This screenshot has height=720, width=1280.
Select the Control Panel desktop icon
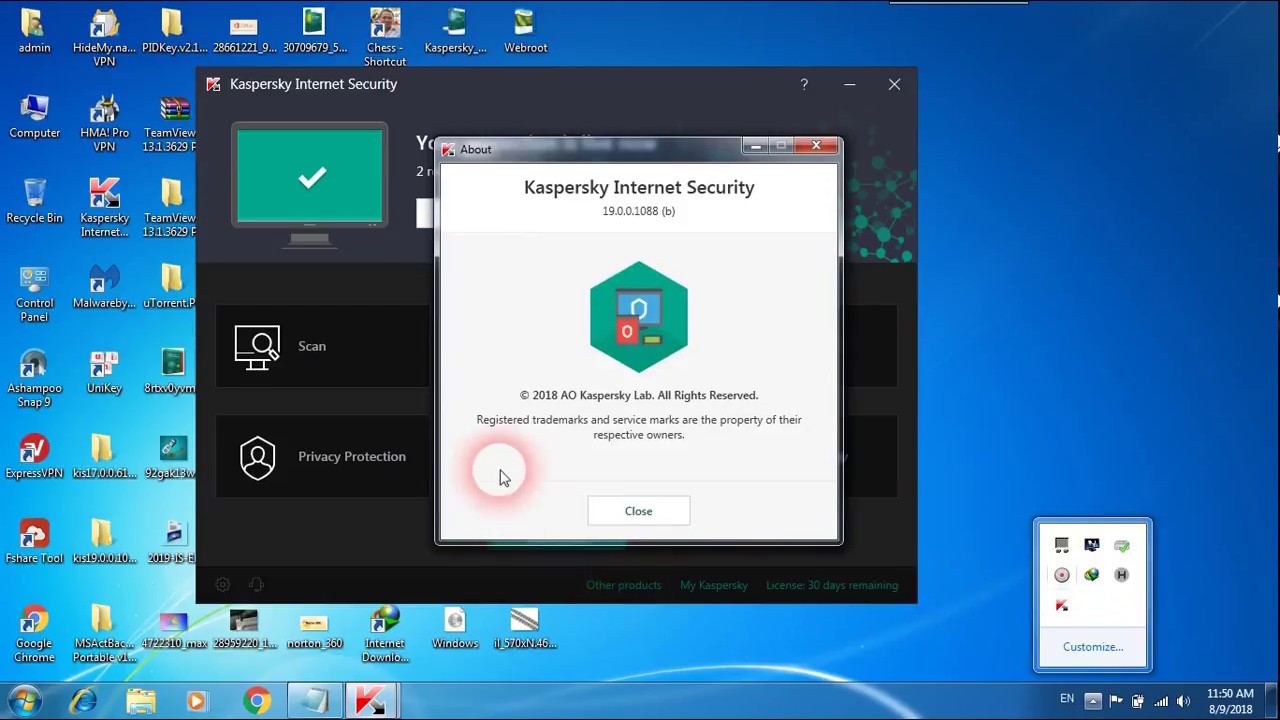tap(34, 294)
